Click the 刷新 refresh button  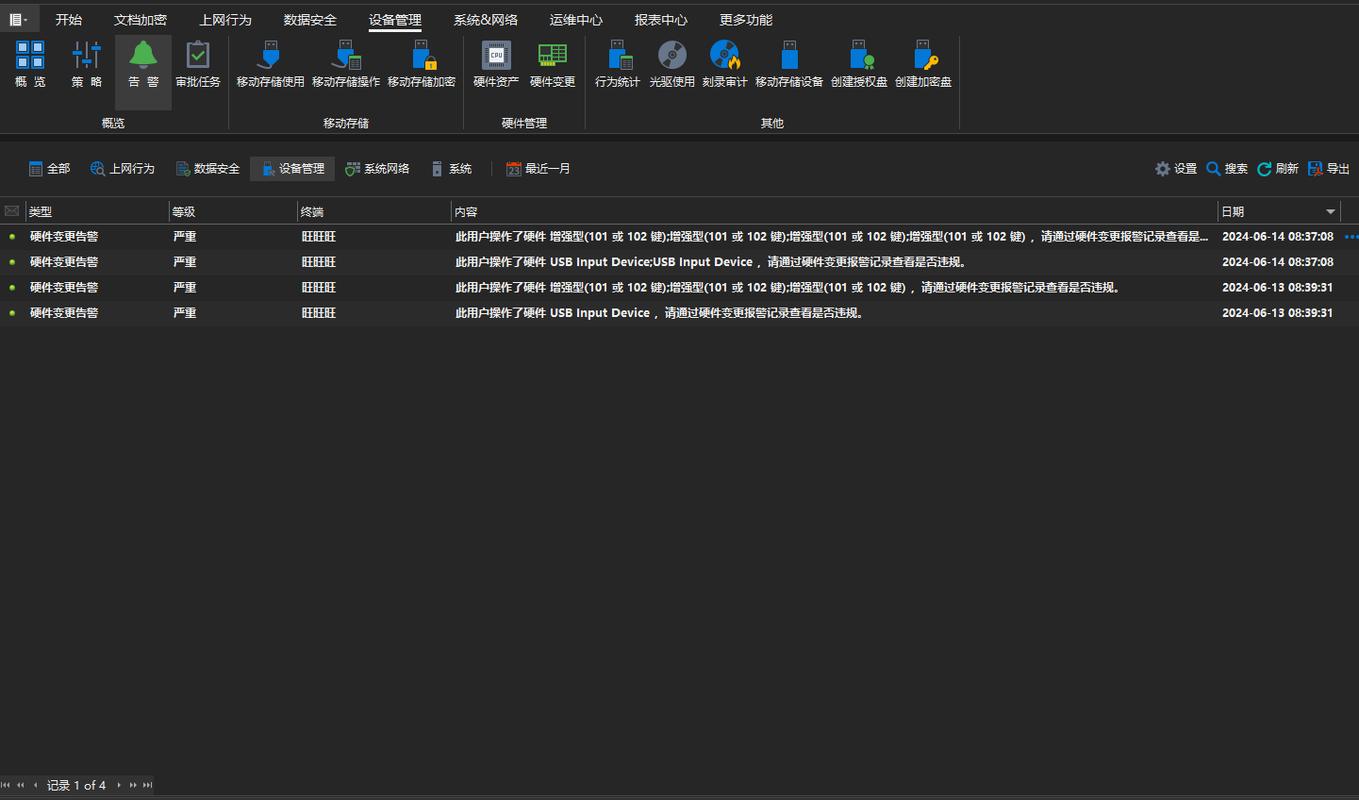tap(1278, 169)
